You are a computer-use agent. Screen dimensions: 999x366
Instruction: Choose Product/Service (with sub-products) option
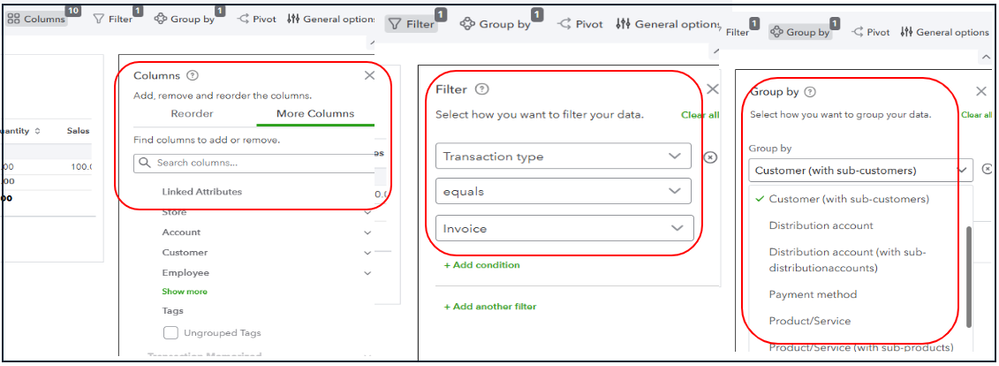tap(861, 348)
